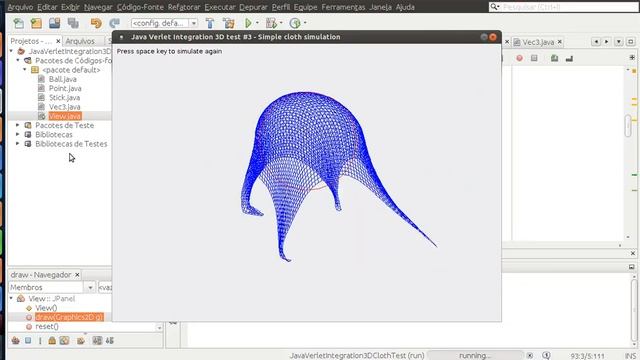This screenshot has width=640, height=360.
Task: Collapse the View :: JPanel navigator node
Action: pyautogui.click(x=11, y=298)
